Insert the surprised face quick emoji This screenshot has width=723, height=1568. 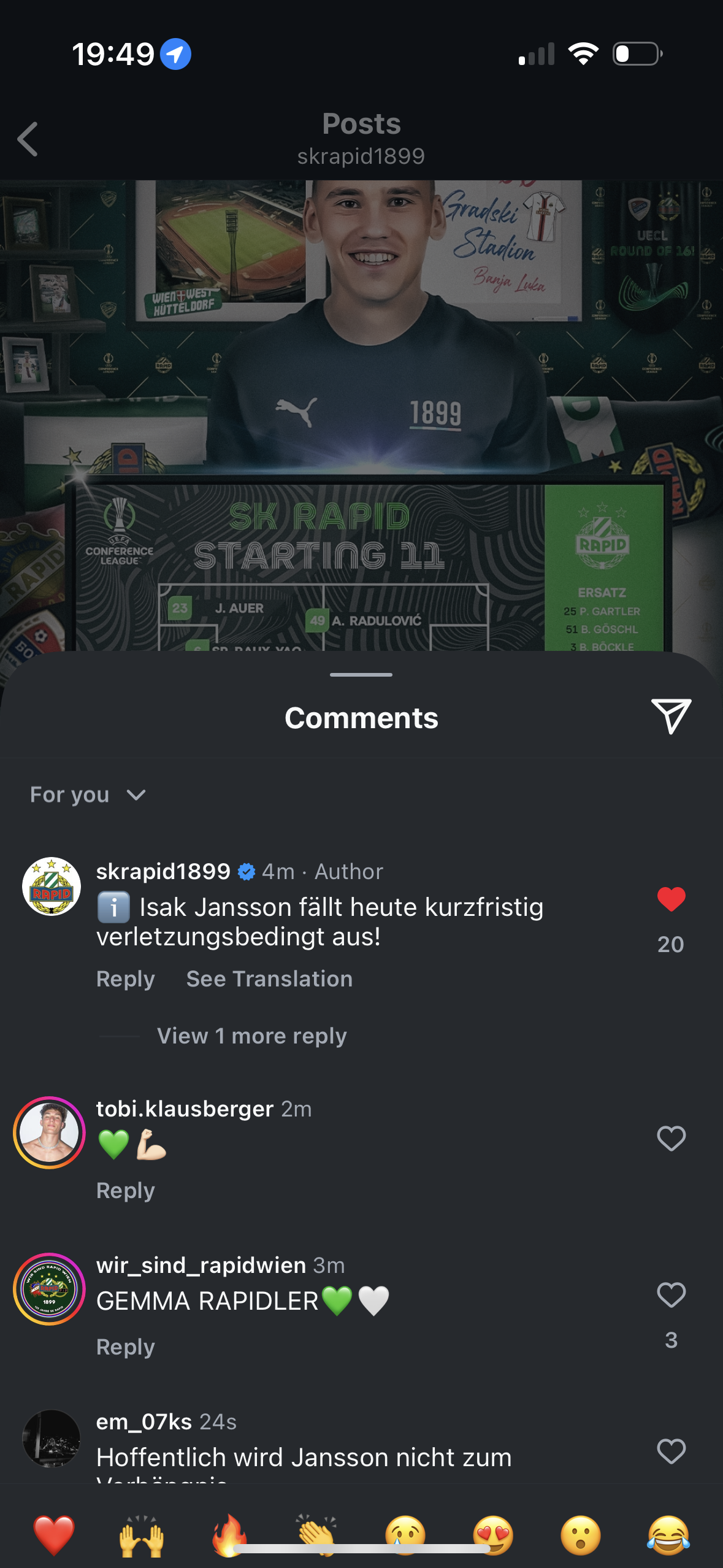click(581, 1535)
